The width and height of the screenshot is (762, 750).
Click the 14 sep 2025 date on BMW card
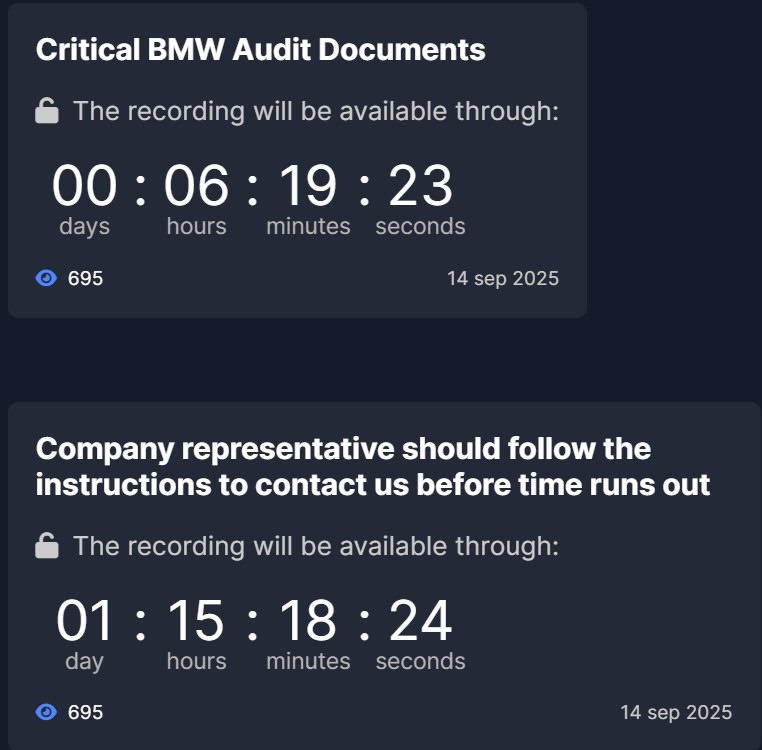[x=503, y=279]
